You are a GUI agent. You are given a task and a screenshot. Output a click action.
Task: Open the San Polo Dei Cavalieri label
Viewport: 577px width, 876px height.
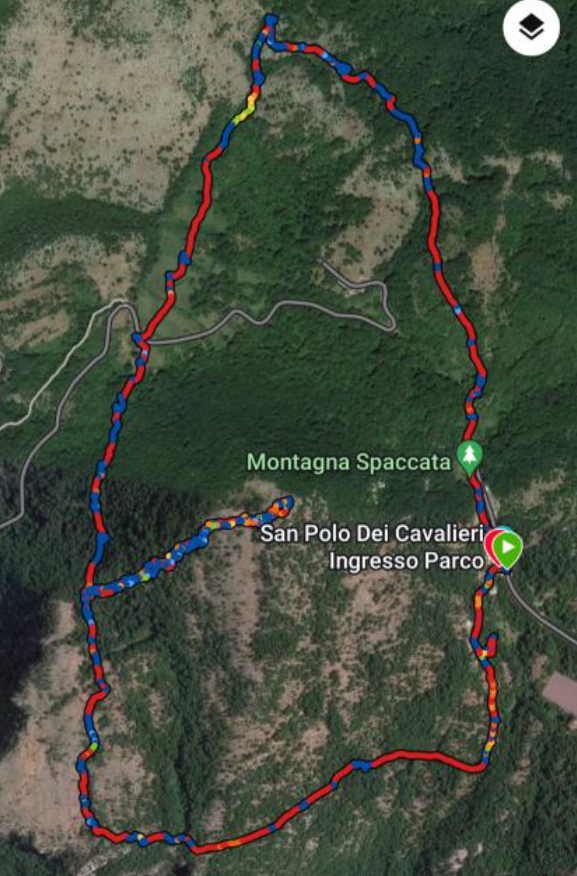click(x=371, y=534)
